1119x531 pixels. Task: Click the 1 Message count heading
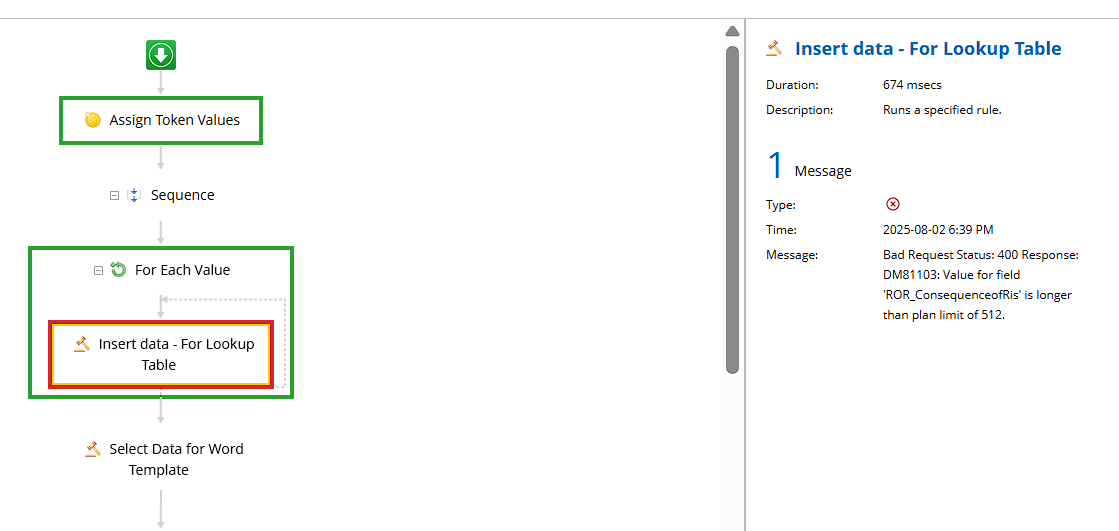[x=809, y=166]
